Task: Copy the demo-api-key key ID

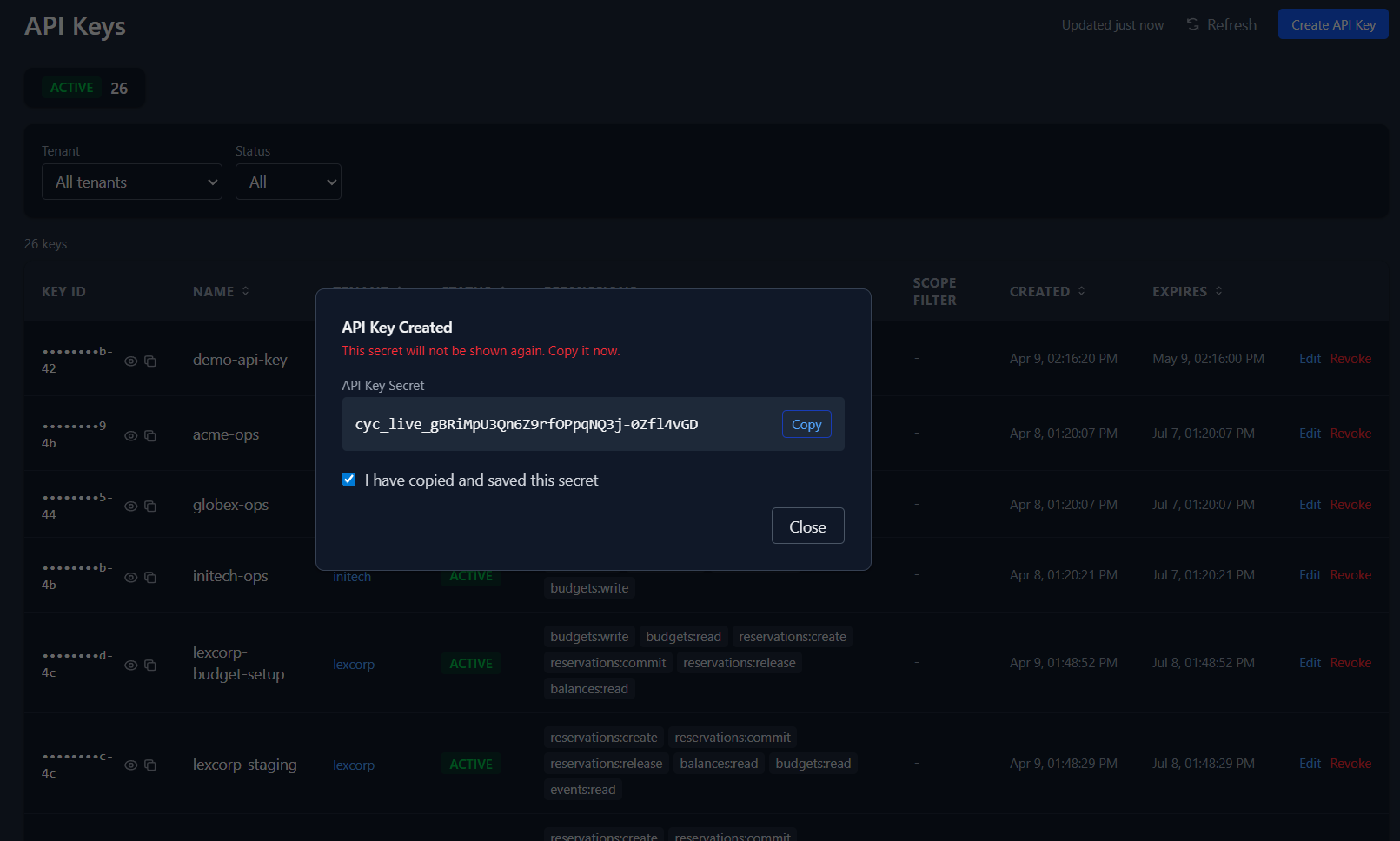Action: [x=150, y=361]
